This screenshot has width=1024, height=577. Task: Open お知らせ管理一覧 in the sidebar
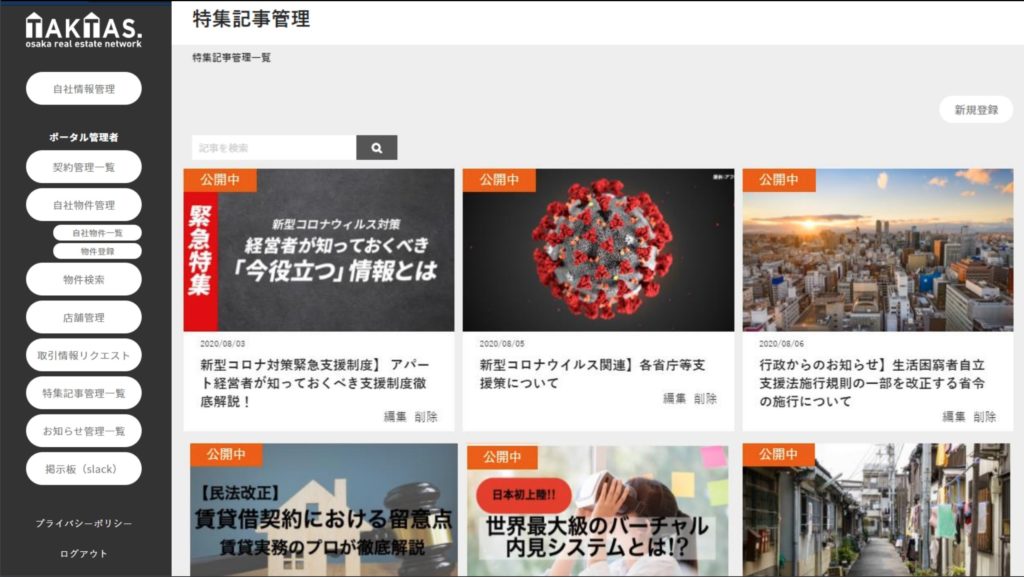tap(84, 431)
